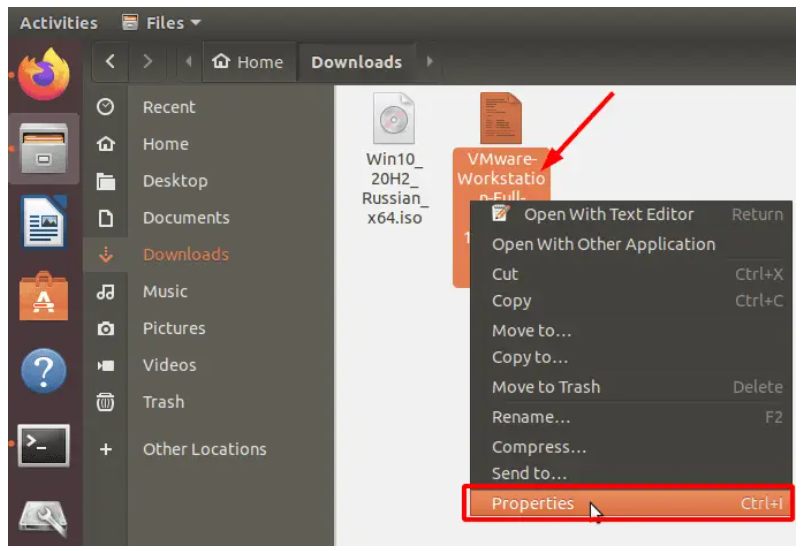Click the Pictures camera sidebar icon
This screenshot has width=806, height=551.
[105, 328]
